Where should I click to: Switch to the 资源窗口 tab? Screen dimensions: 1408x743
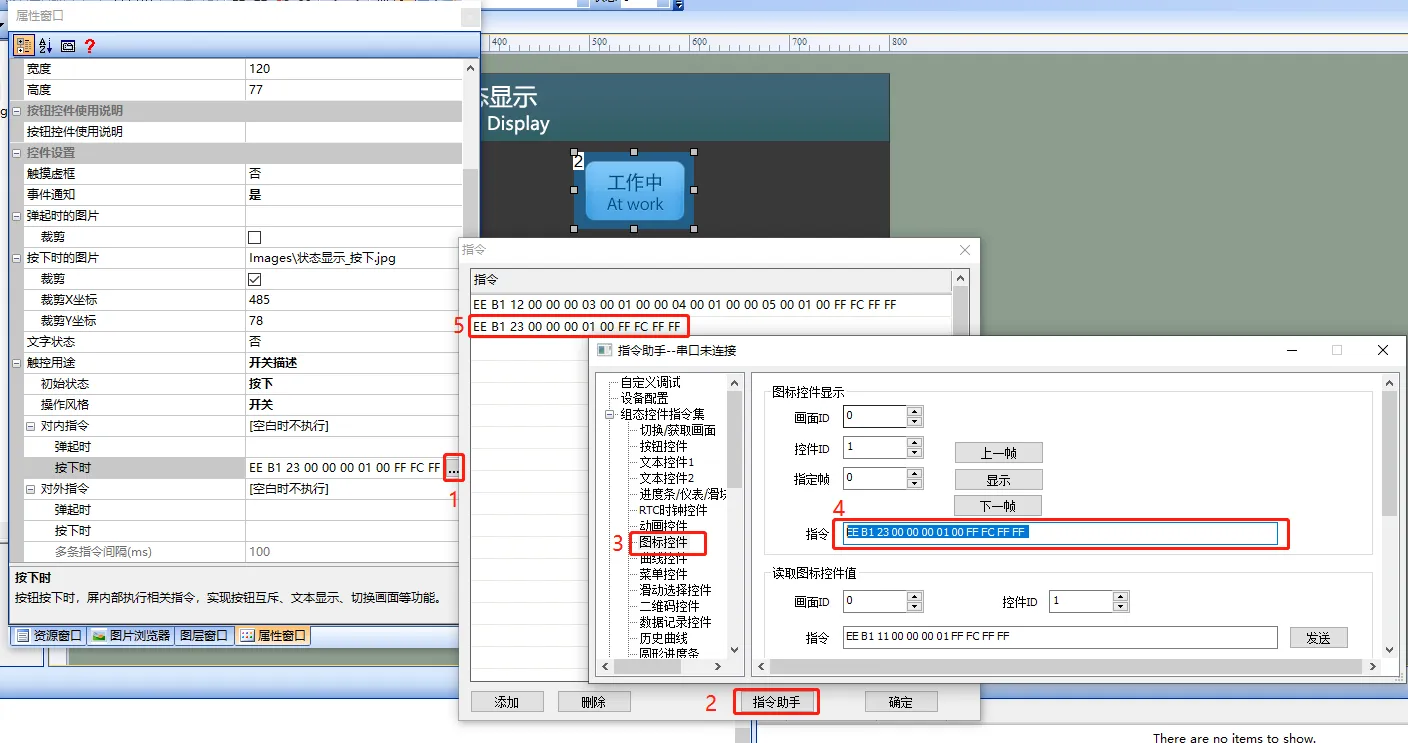[48, 634]
